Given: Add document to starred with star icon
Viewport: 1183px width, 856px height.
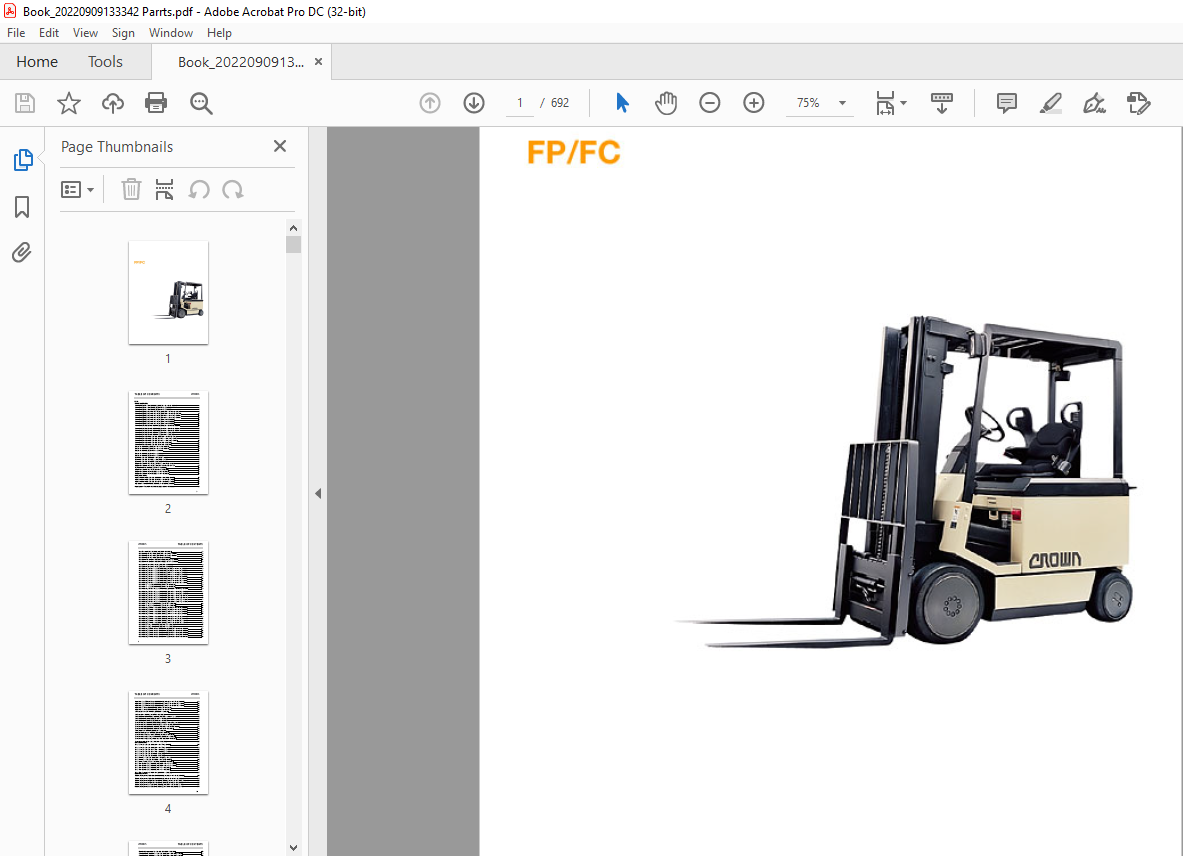Looking at the screenshot, I should pos(69,103).
